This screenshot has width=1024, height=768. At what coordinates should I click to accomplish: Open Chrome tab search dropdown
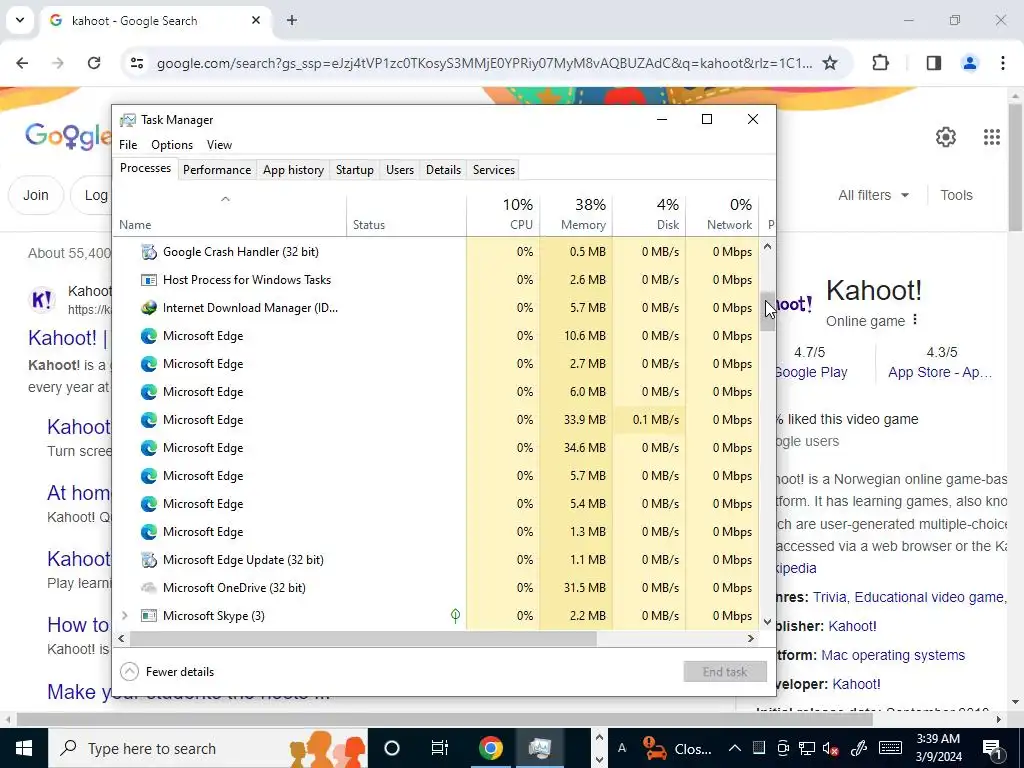[20, 20]
